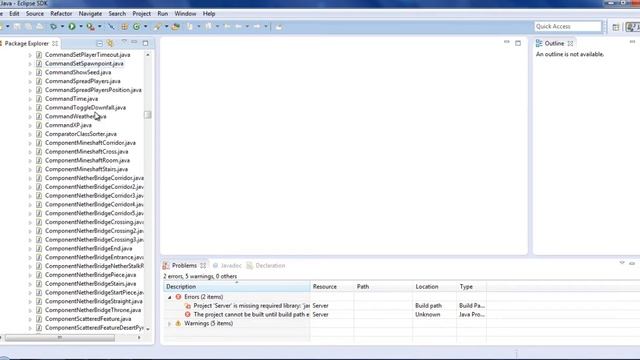640x360 pixels.
Task: Open the Project menu
Action: [x=142, y=13]
